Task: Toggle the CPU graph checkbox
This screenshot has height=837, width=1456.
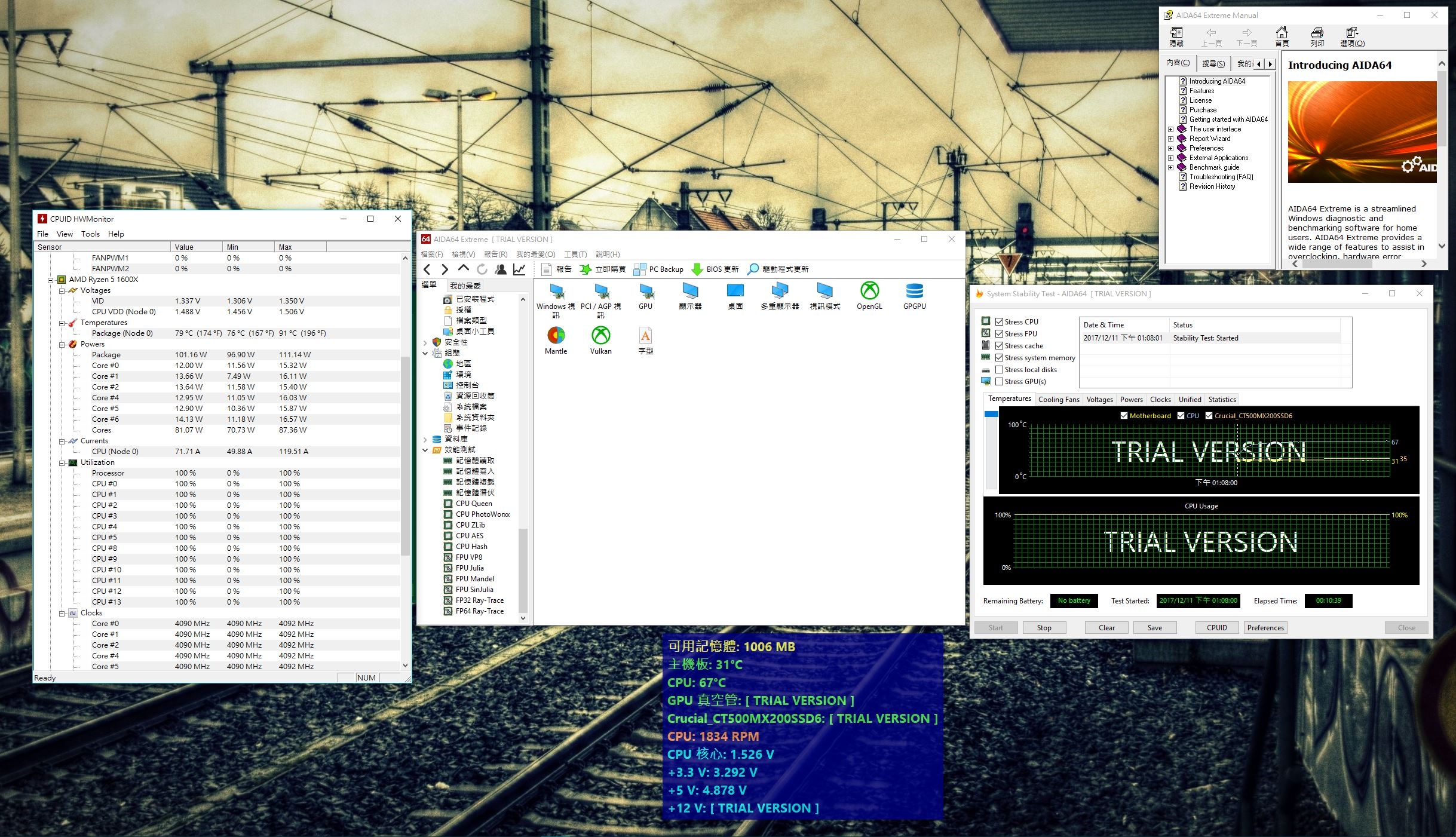Action: tap(1181, 416)
